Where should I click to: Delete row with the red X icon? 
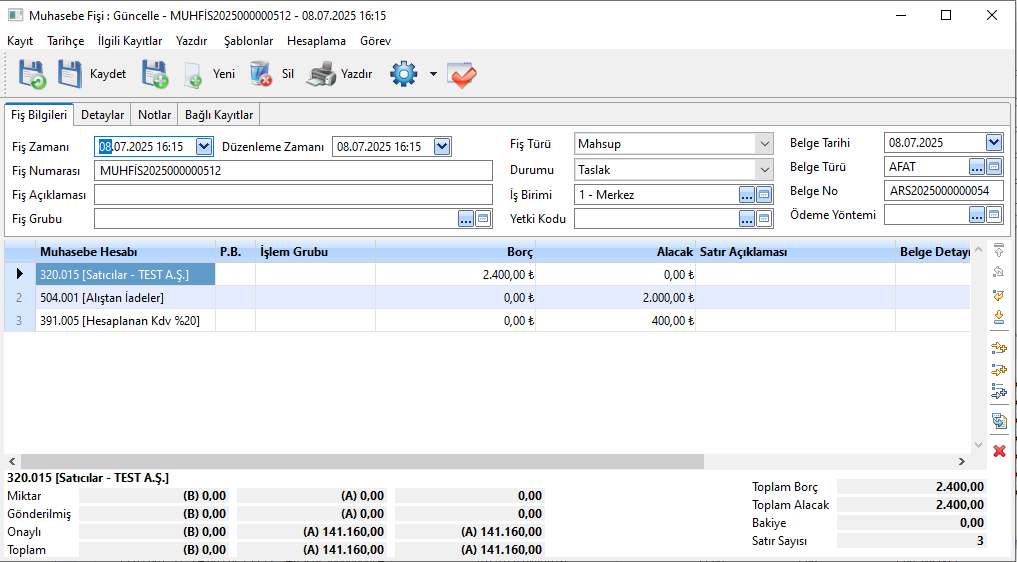998,451
